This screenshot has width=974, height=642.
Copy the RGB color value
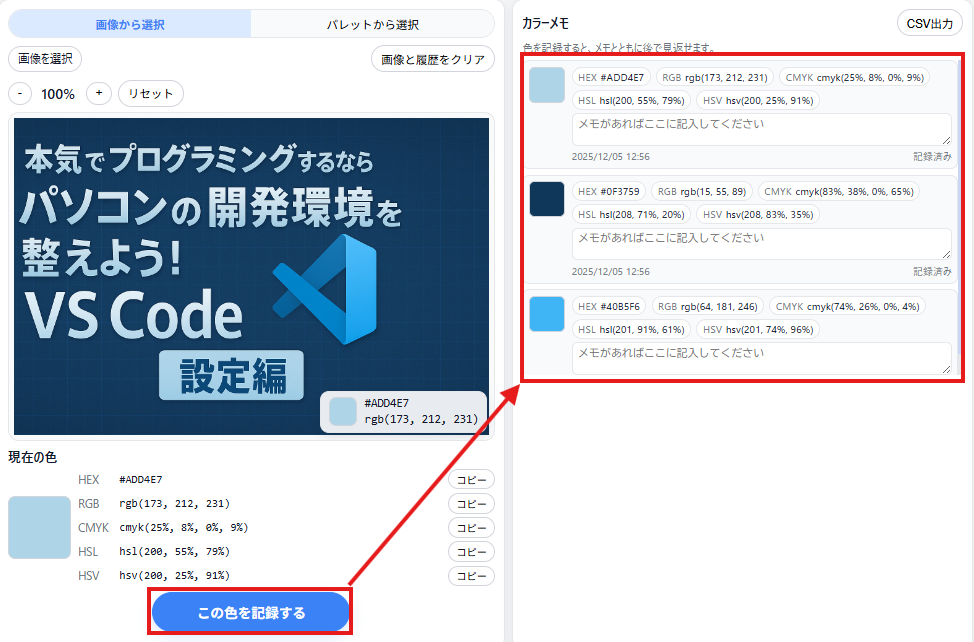coord(470,504)
